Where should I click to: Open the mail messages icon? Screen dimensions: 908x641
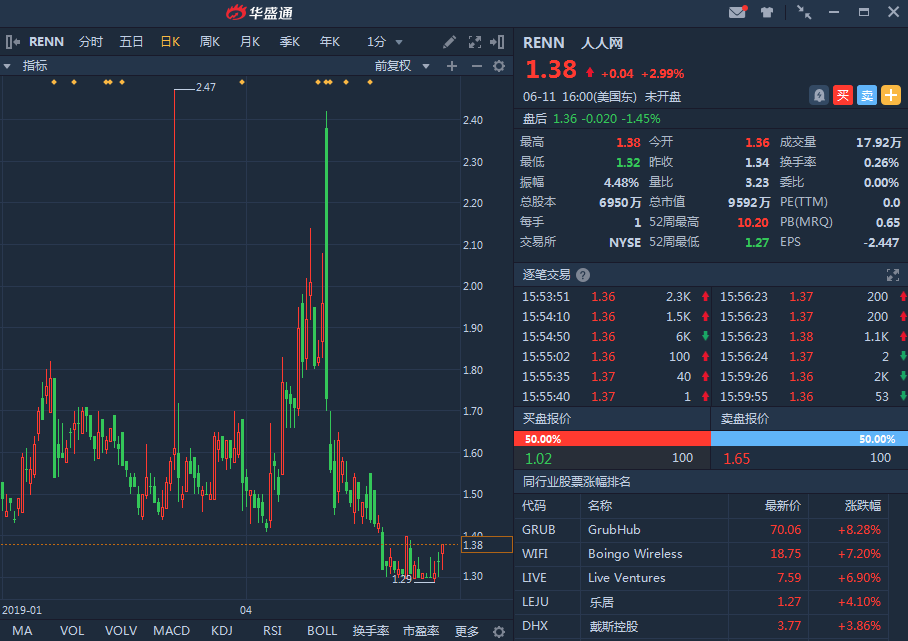[x=737, y=13]
